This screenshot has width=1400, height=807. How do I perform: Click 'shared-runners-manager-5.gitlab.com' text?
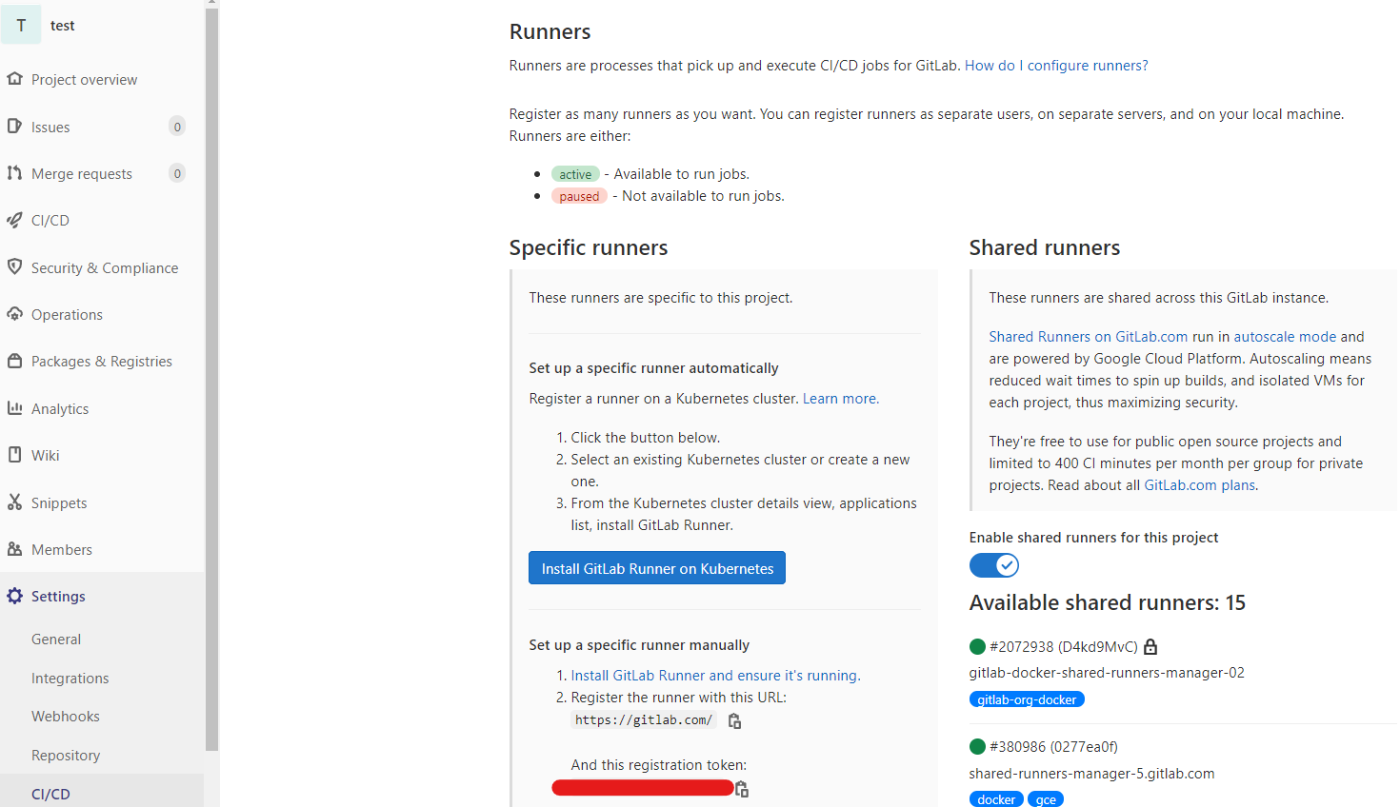point(1092,773)
